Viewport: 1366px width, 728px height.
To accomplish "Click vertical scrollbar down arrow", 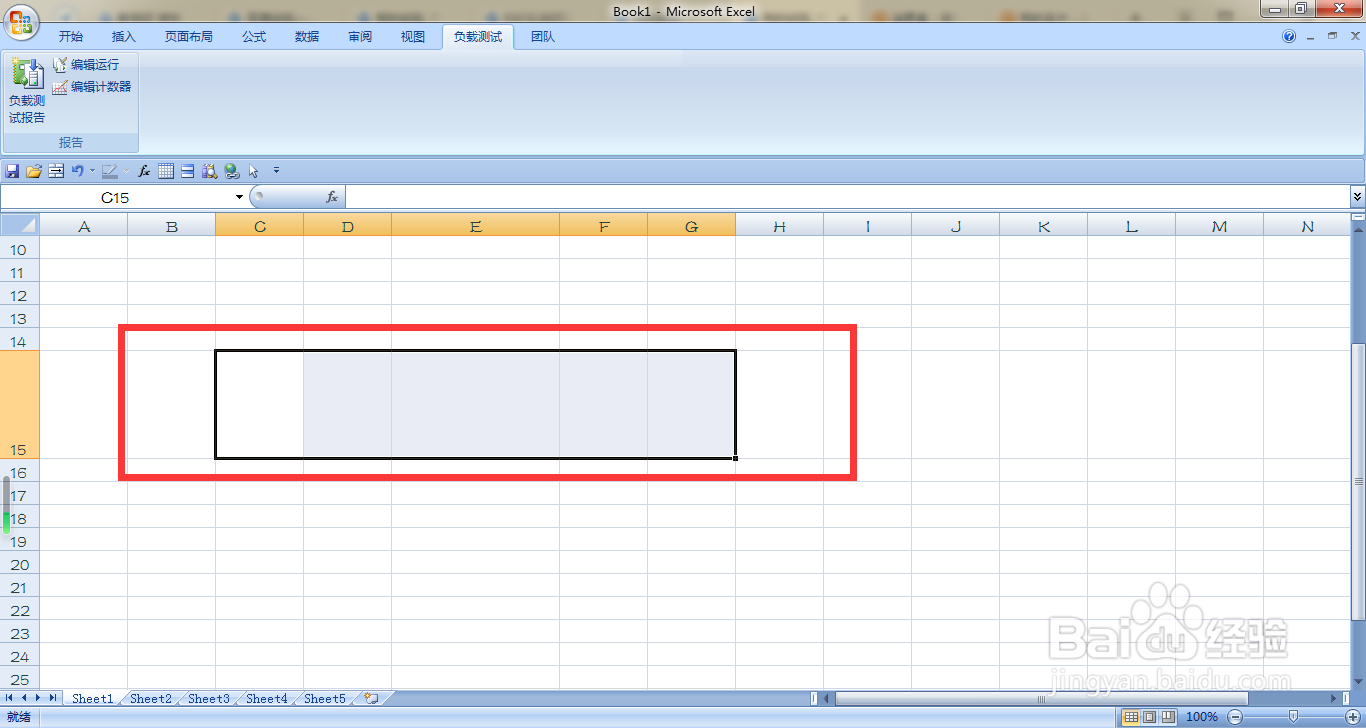I will 1357,681.
